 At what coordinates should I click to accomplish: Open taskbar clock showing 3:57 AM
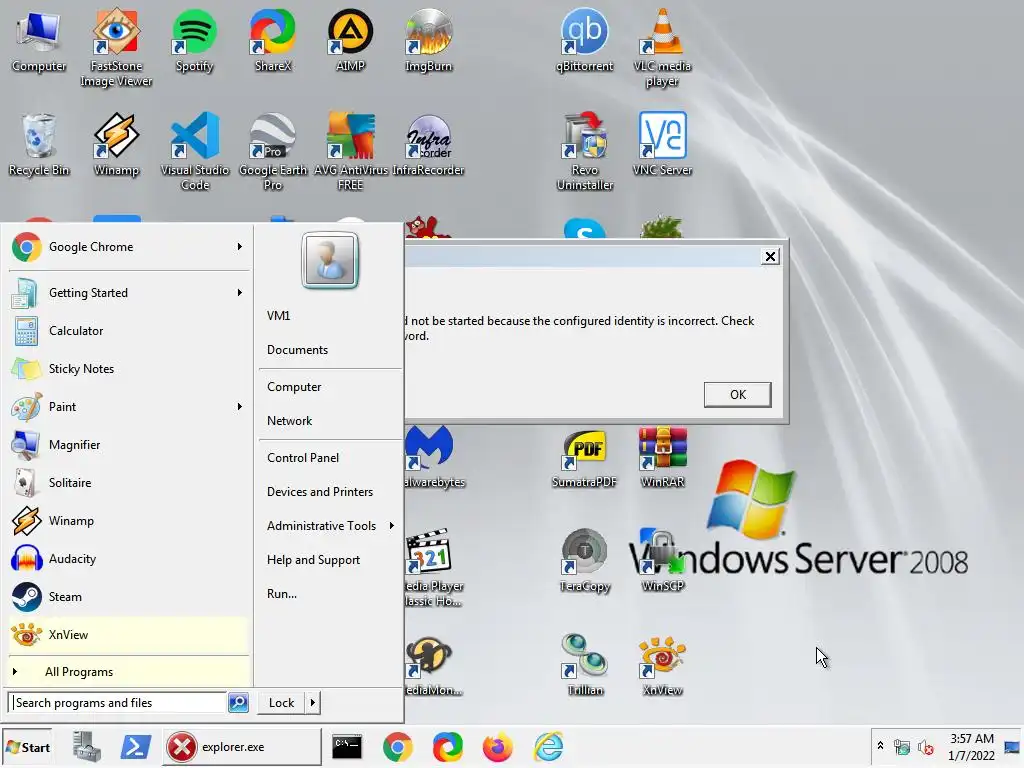(971, 747)
